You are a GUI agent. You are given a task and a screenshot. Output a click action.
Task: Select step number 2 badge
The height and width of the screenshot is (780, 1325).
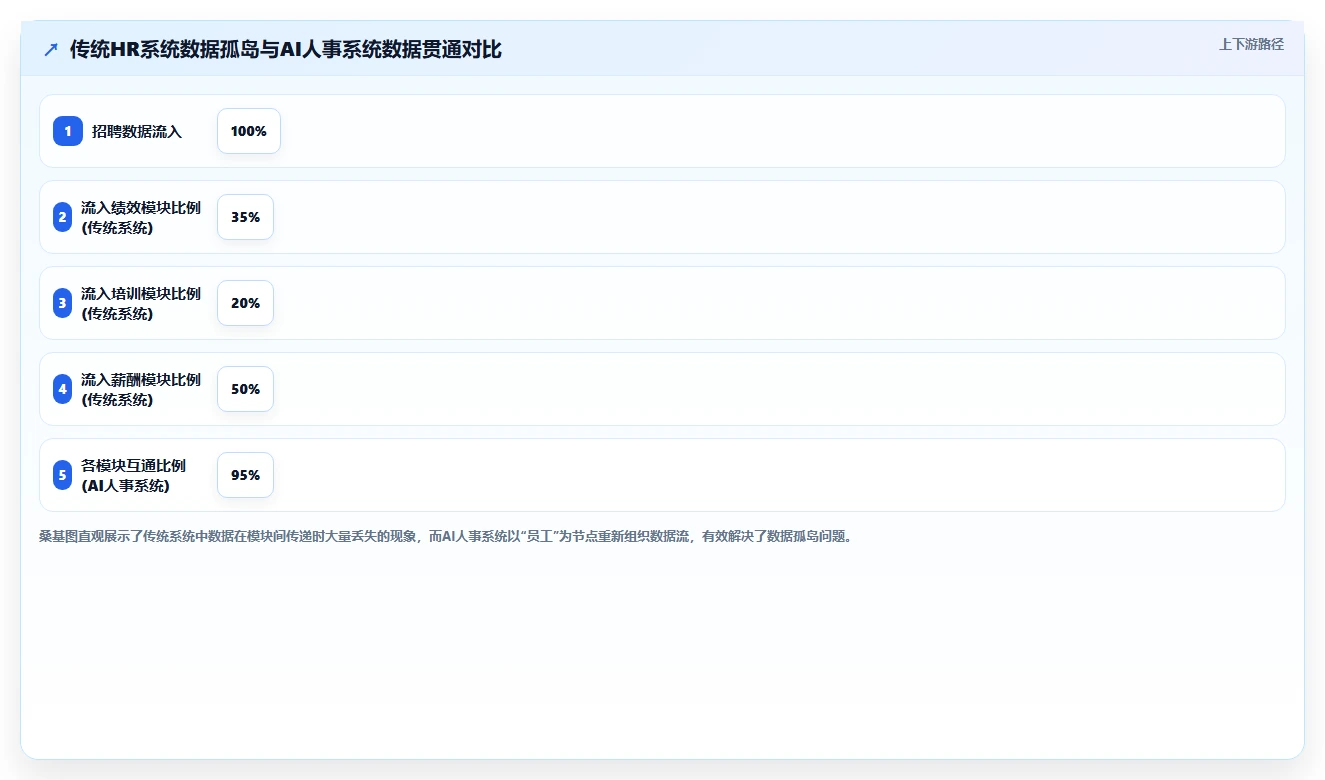pyautogui.click(x=63, y=217)
